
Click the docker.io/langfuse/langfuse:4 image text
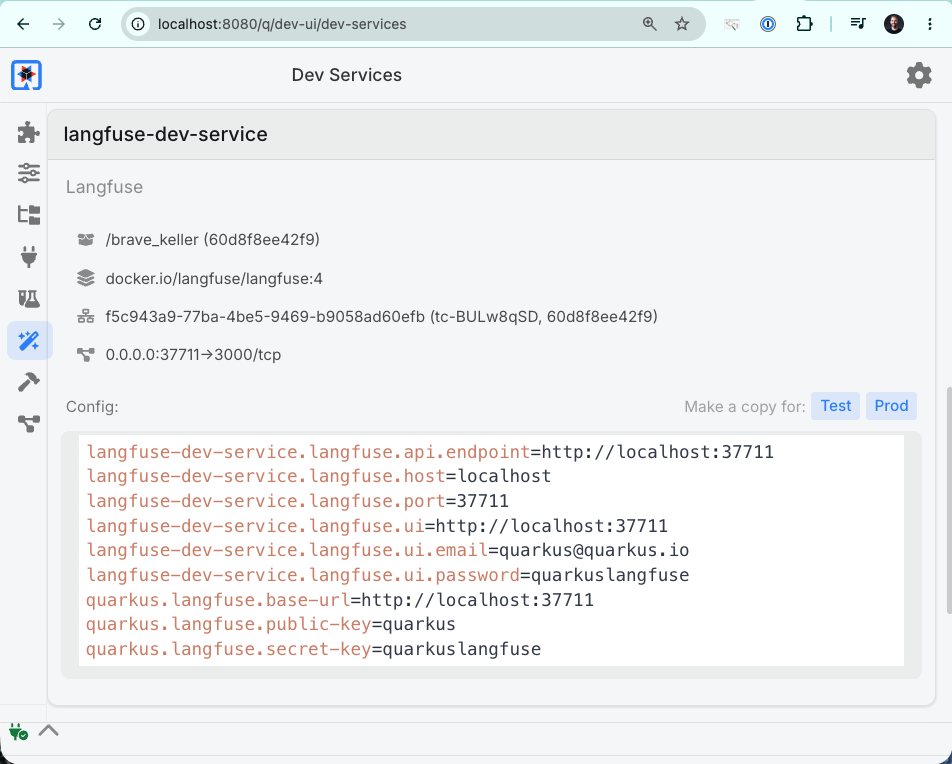[214, 279]
